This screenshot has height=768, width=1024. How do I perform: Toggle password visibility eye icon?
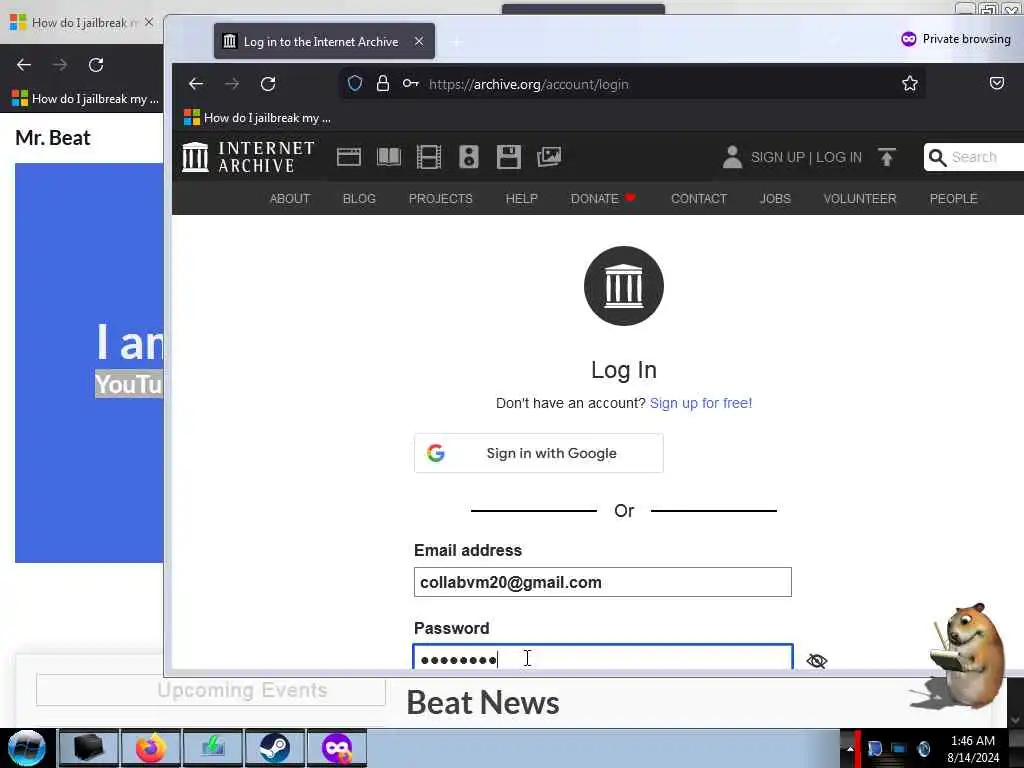[816, 660]
